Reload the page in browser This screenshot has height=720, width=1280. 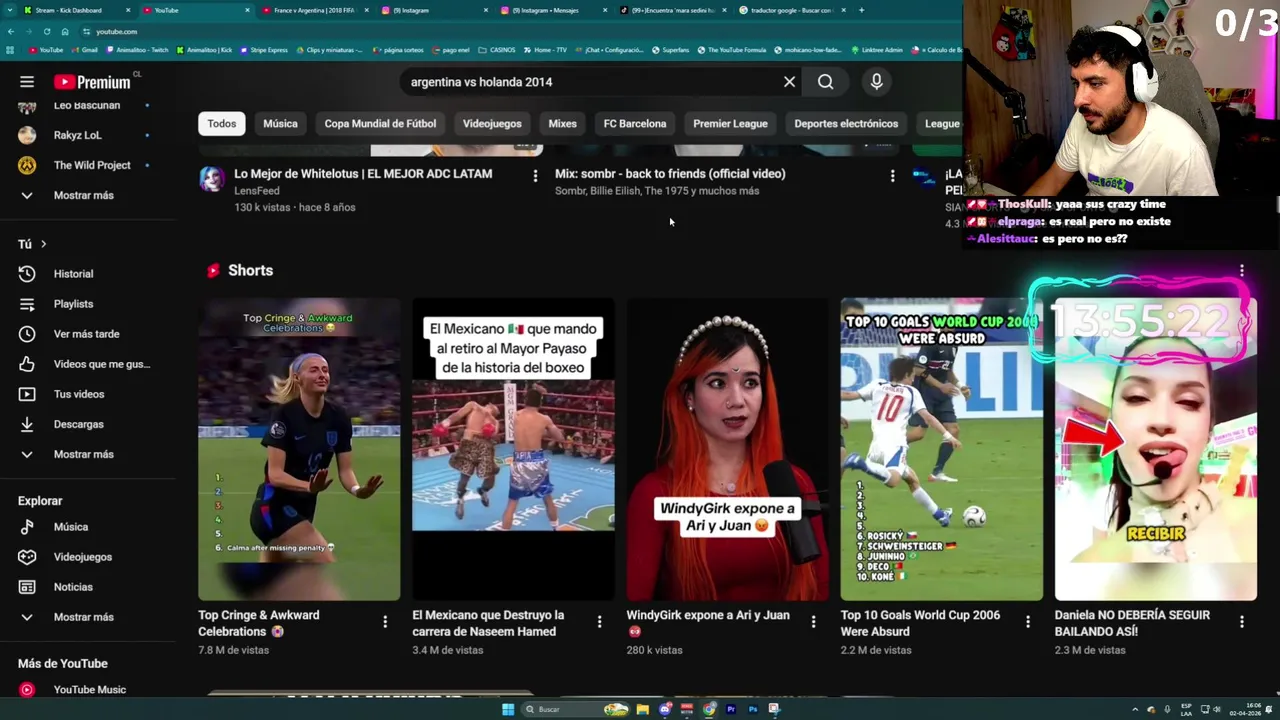[x=46, y=31]
